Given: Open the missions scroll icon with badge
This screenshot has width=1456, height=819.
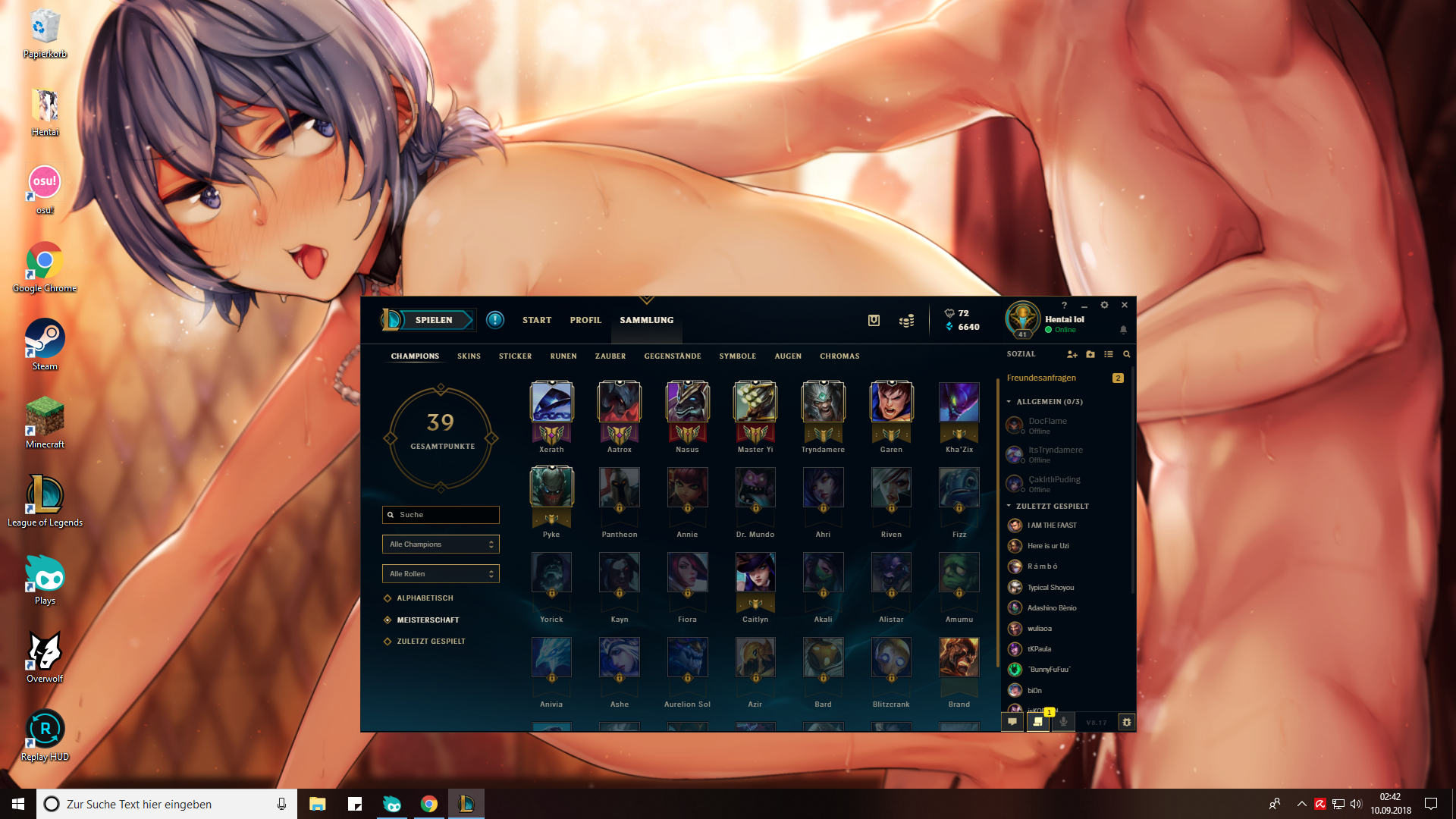Looking at the screenshot, I should [x=1038, y=722].
